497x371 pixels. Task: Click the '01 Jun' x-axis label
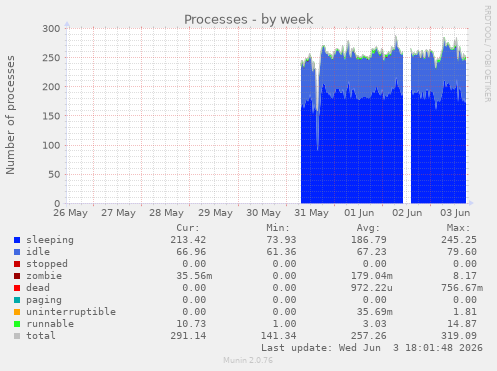point(359,213)
